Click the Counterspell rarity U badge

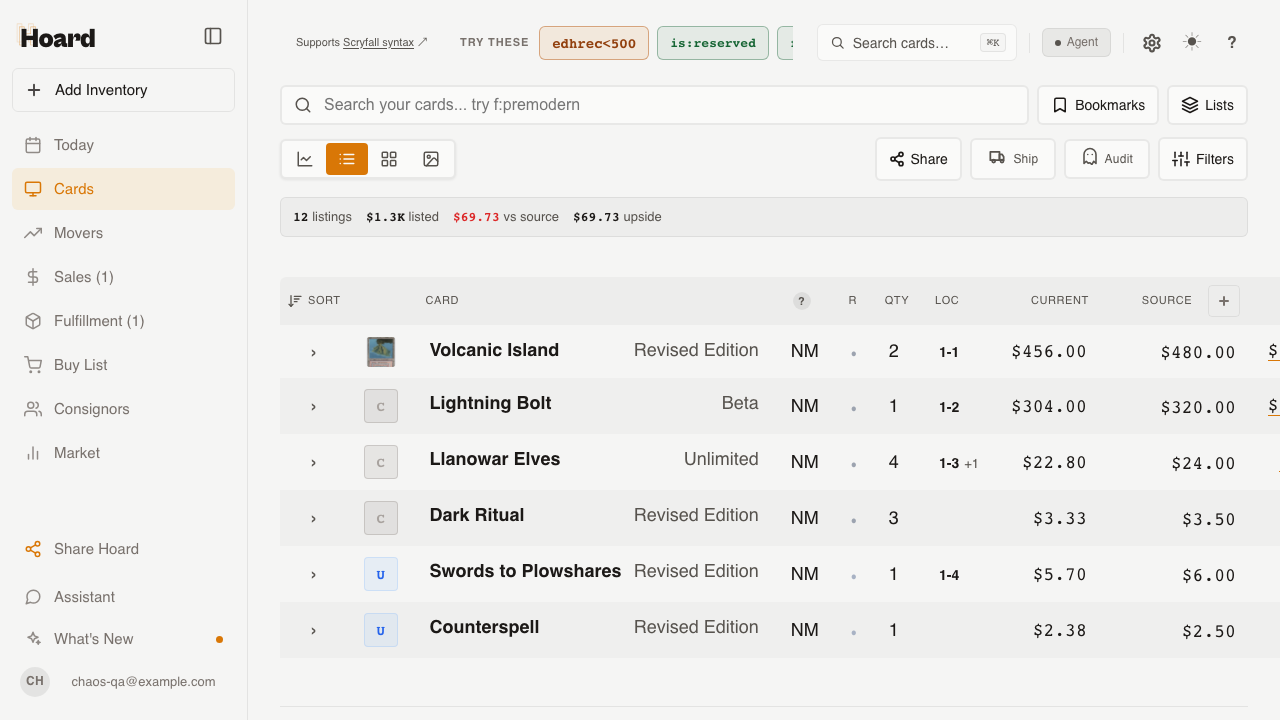click(x=381, y=630)
